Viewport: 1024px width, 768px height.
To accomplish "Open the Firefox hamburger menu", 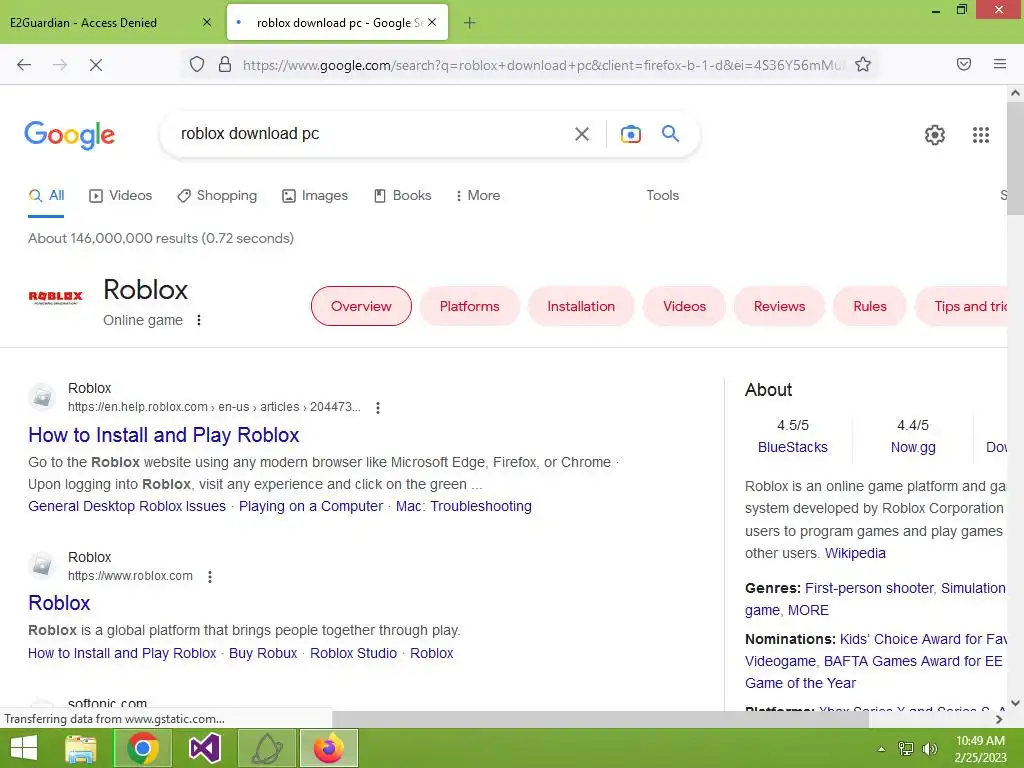I will pyautogui.click(x=1000, y=64).
